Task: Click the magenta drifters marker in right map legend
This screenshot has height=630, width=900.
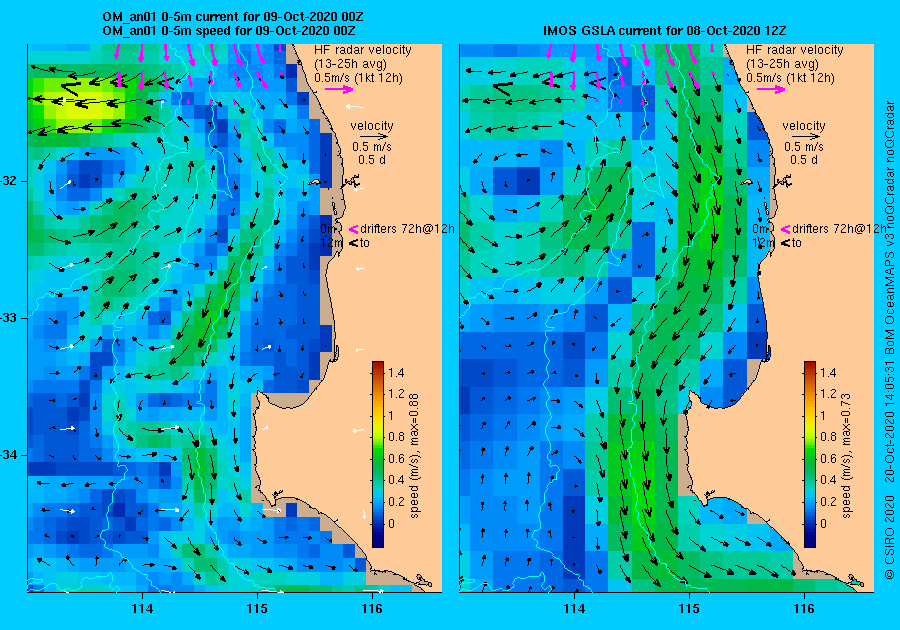Action: coord(785,229)
